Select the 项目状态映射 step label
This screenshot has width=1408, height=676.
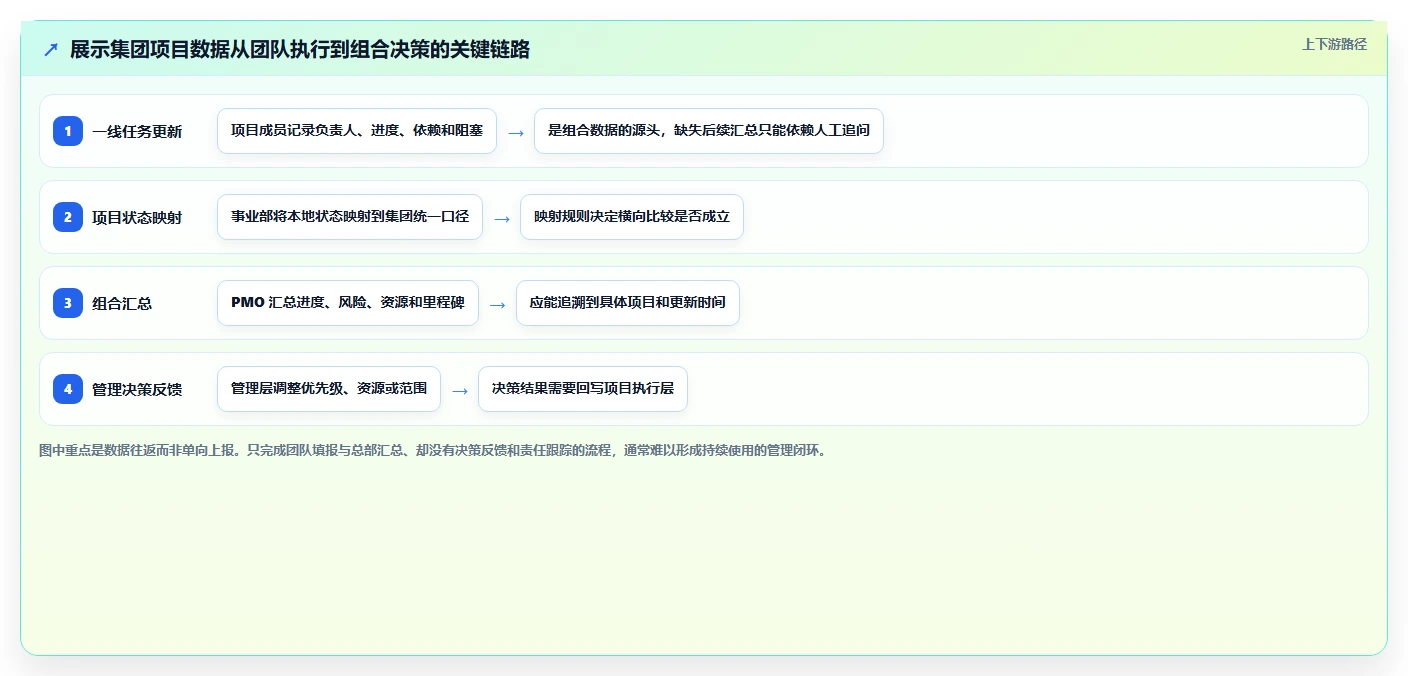coord(137,217)
